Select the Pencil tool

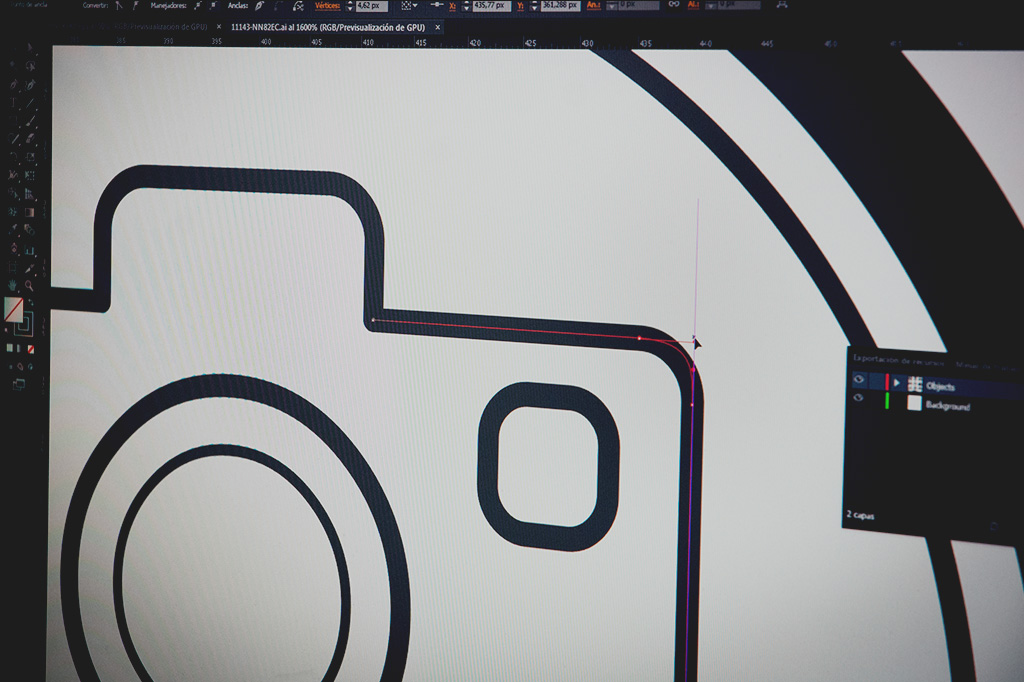(13, 139)
